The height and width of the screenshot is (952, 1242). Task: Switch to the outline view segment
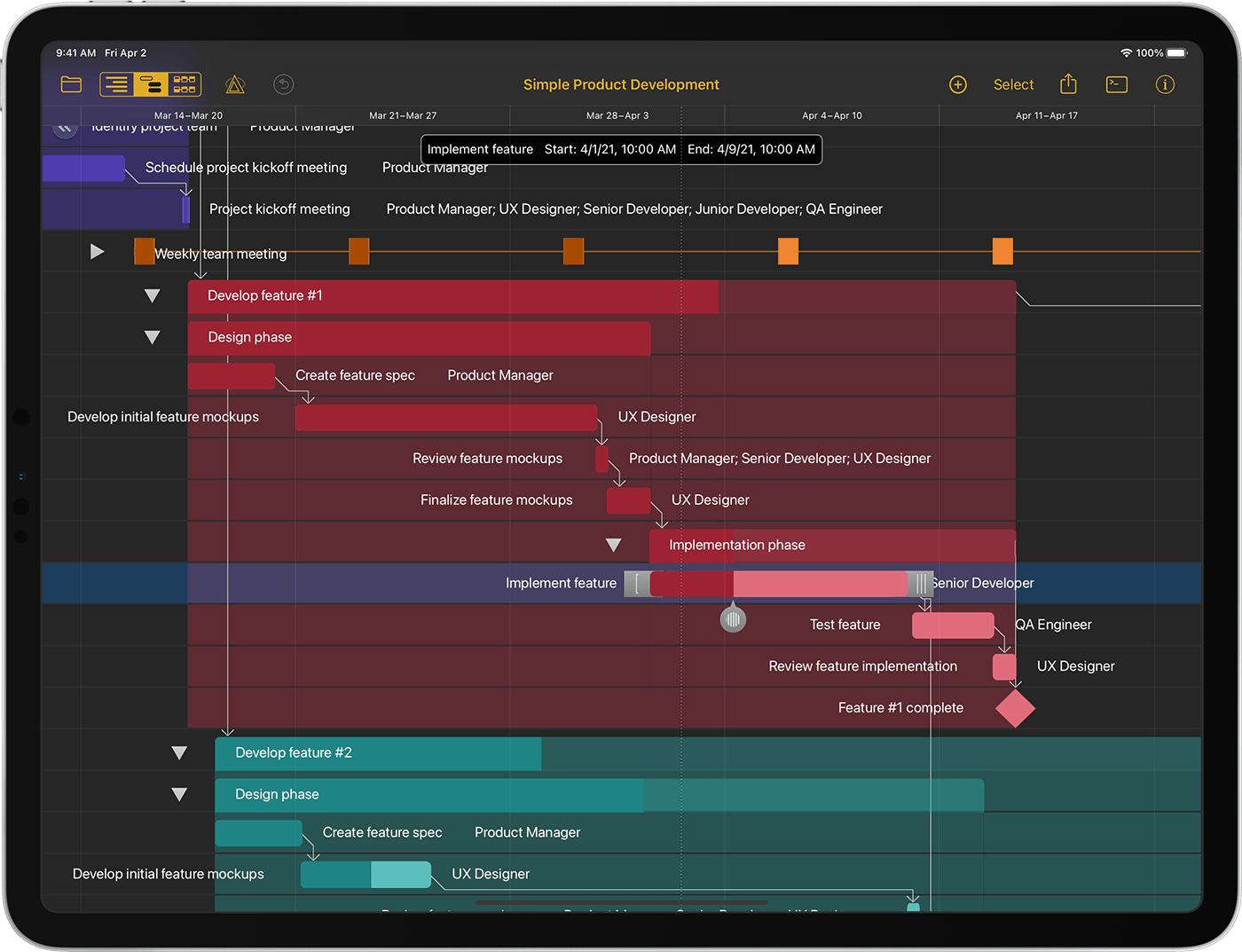(x=115, y=83)
